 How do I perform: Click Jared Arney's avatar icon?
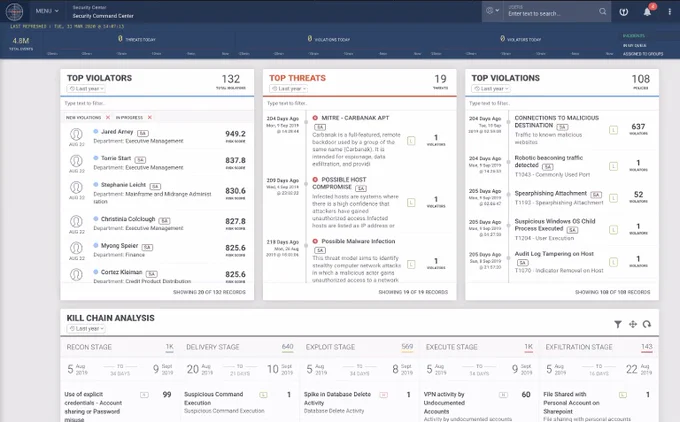(76, 134)
